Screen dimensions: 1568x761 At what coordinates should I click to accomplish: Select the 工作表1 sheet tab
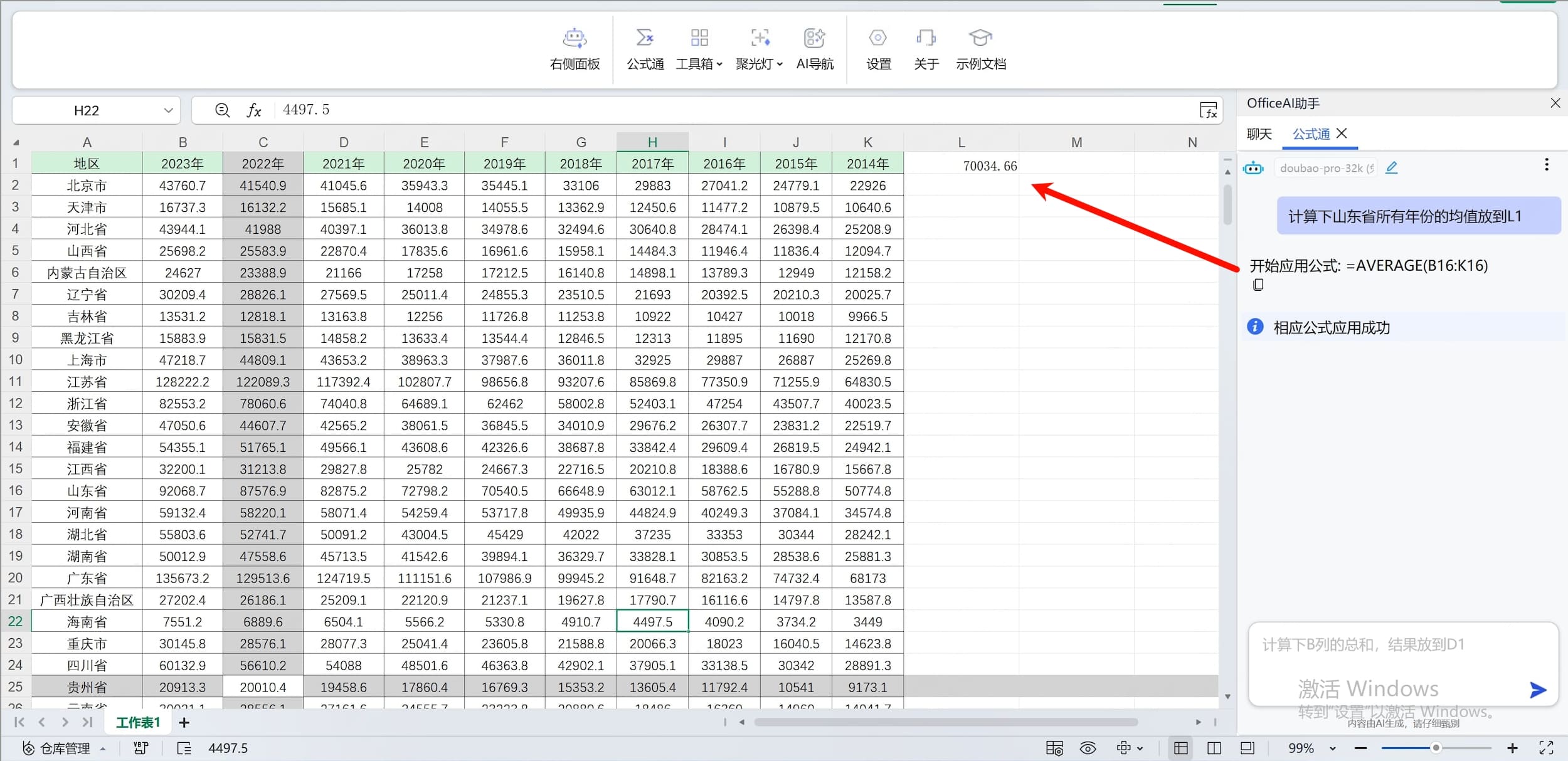click(138, 722)
